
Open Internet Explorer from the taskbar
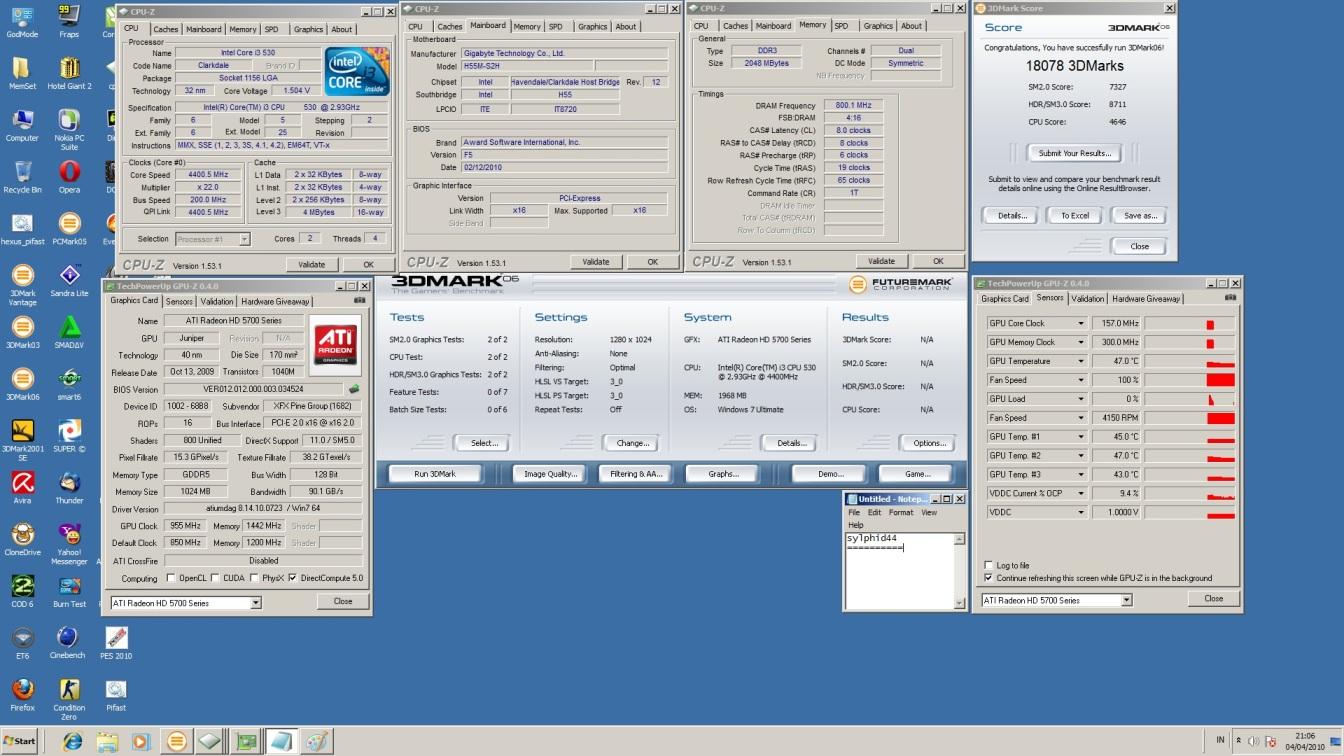click(x=72, y=742)
